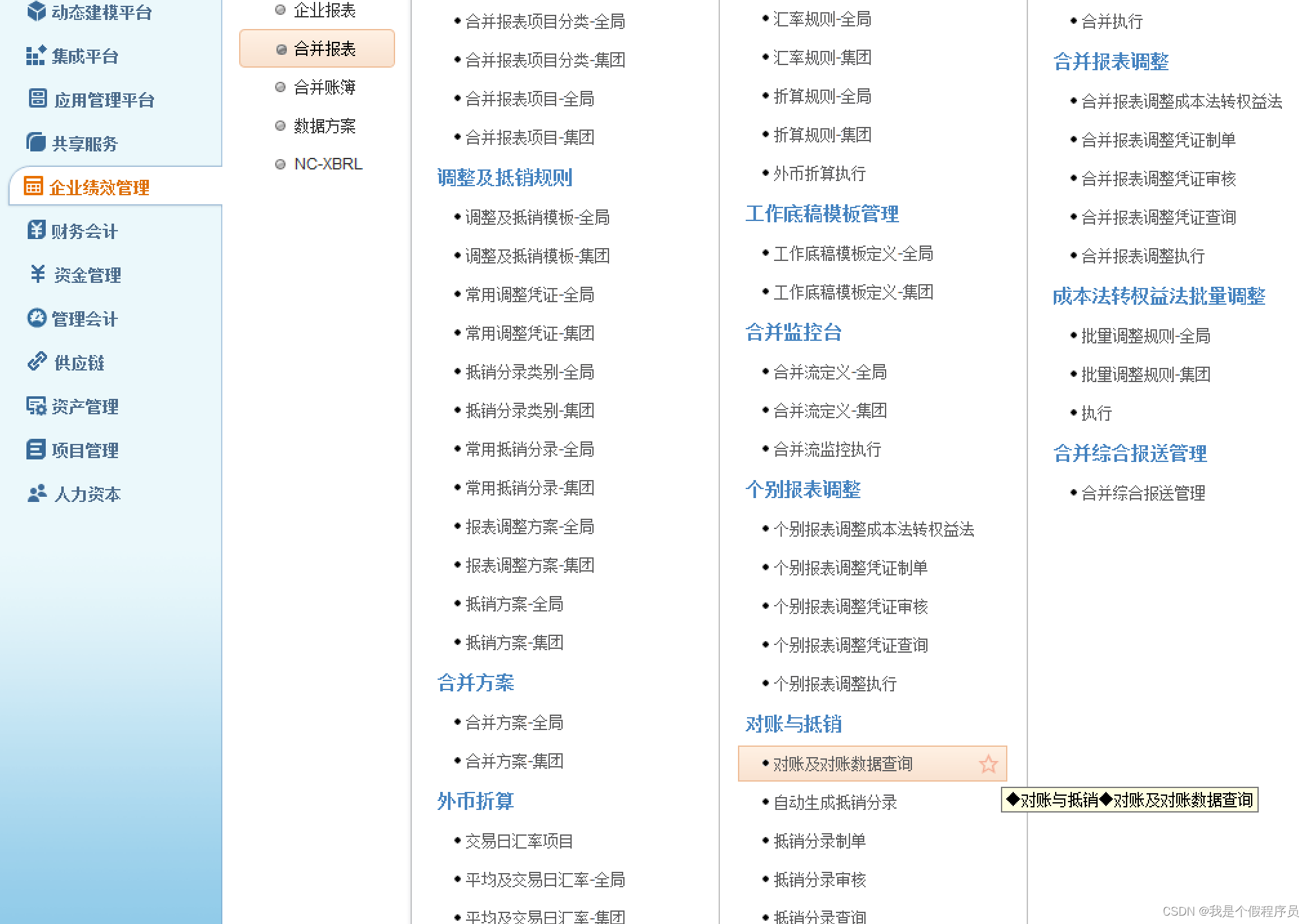Open 合并执行
The height and width of the screenshot is (924, 1309).
[1112, 21]
